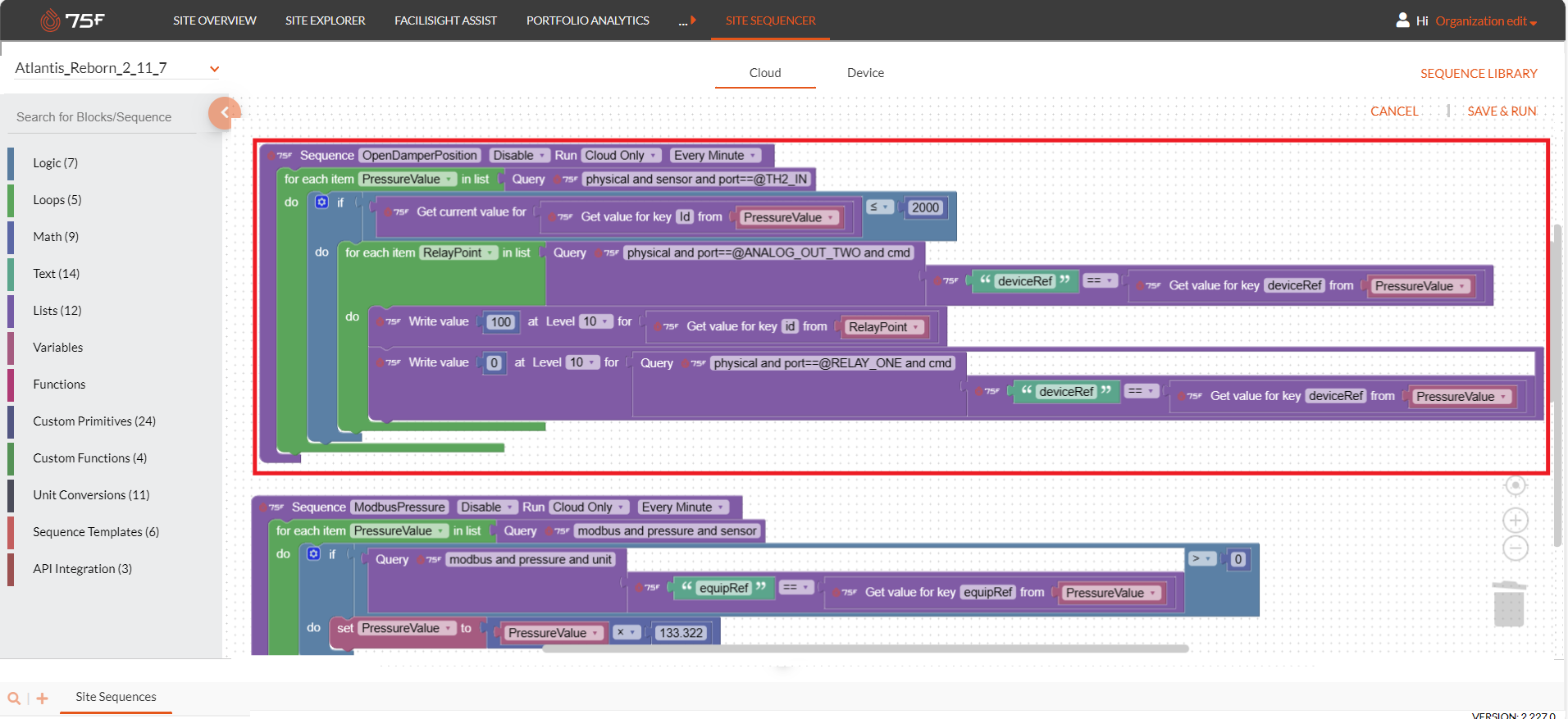The height and width of the screenshot is (719, 1568).
Task: Open Sequence Templates (6) category
Action: (x=96, y=532)
